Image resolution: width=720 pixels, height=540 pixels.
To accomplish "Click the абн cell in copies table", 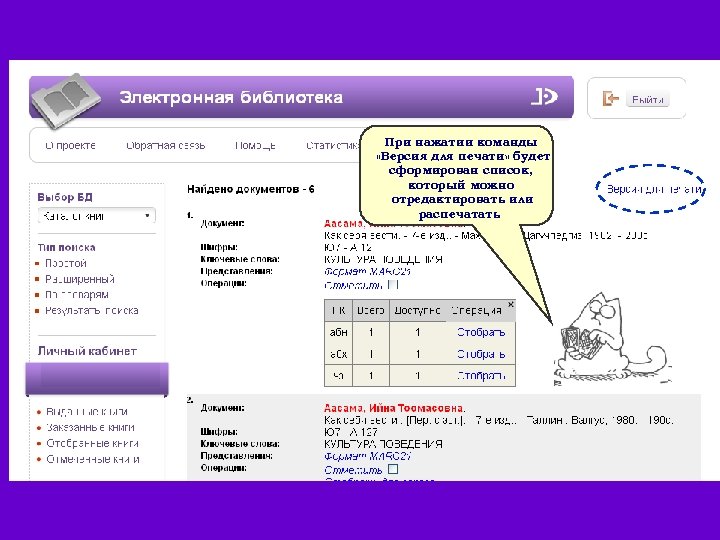I will [338, 332].
